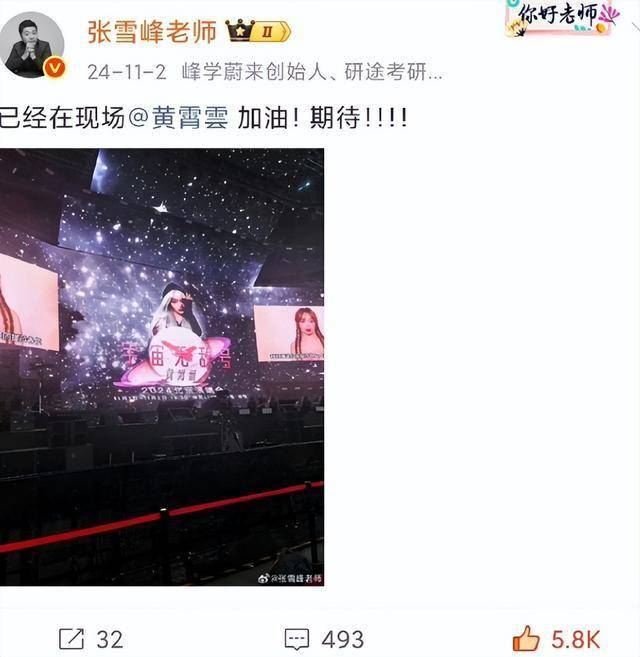Like the post with thumbs-up icon
This screenshot has height=657, width=640.
tap(526, 638)
